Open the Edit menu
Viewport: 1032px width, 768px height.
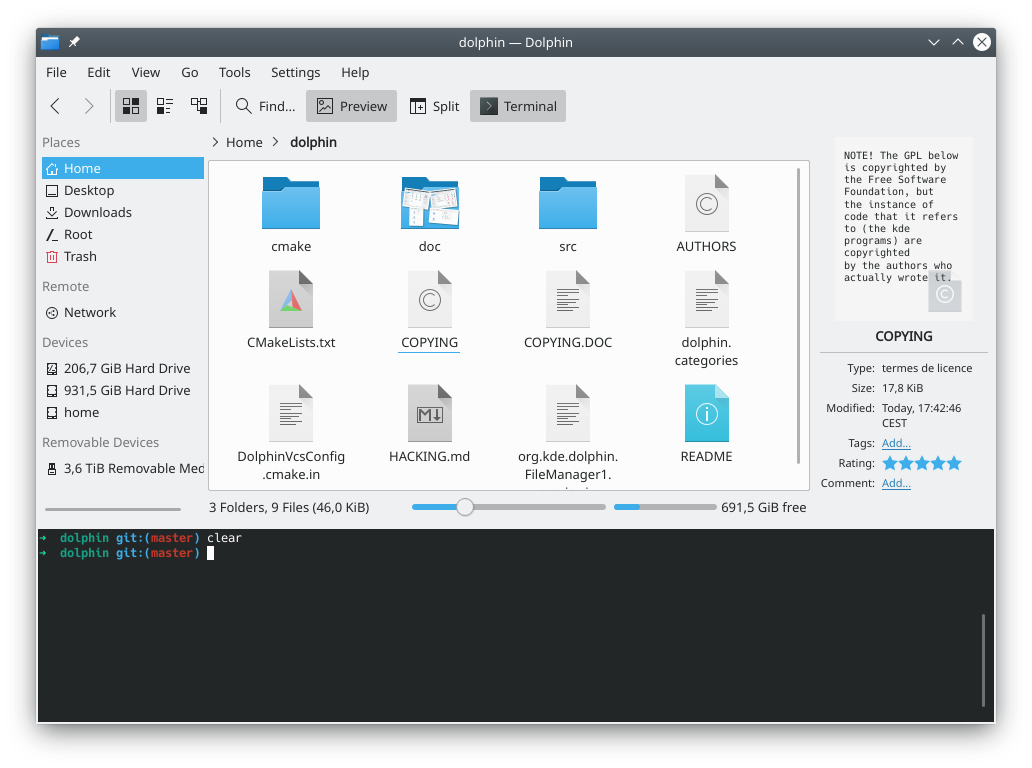99,72
